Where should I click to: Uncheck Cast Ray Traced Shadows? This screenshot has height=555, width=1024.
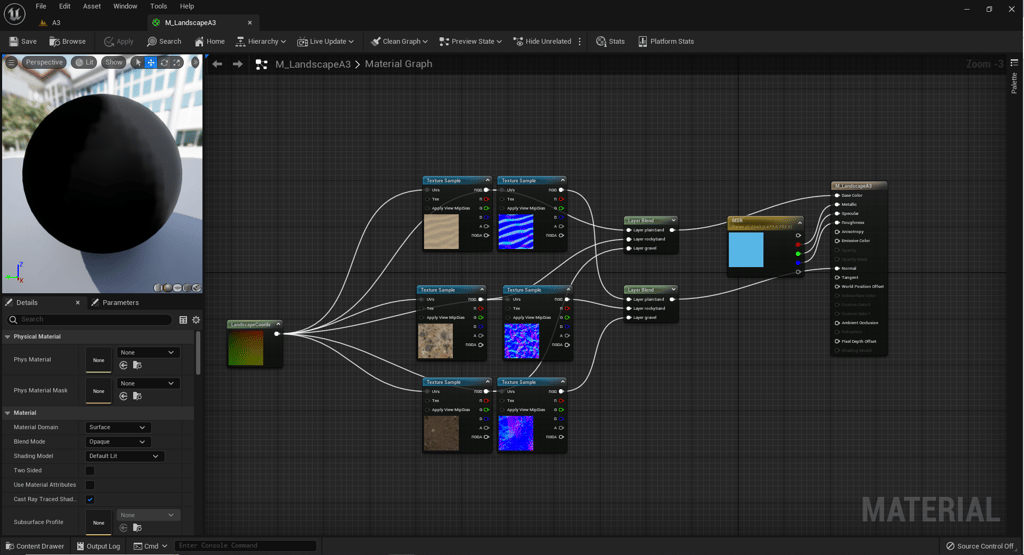90,499
